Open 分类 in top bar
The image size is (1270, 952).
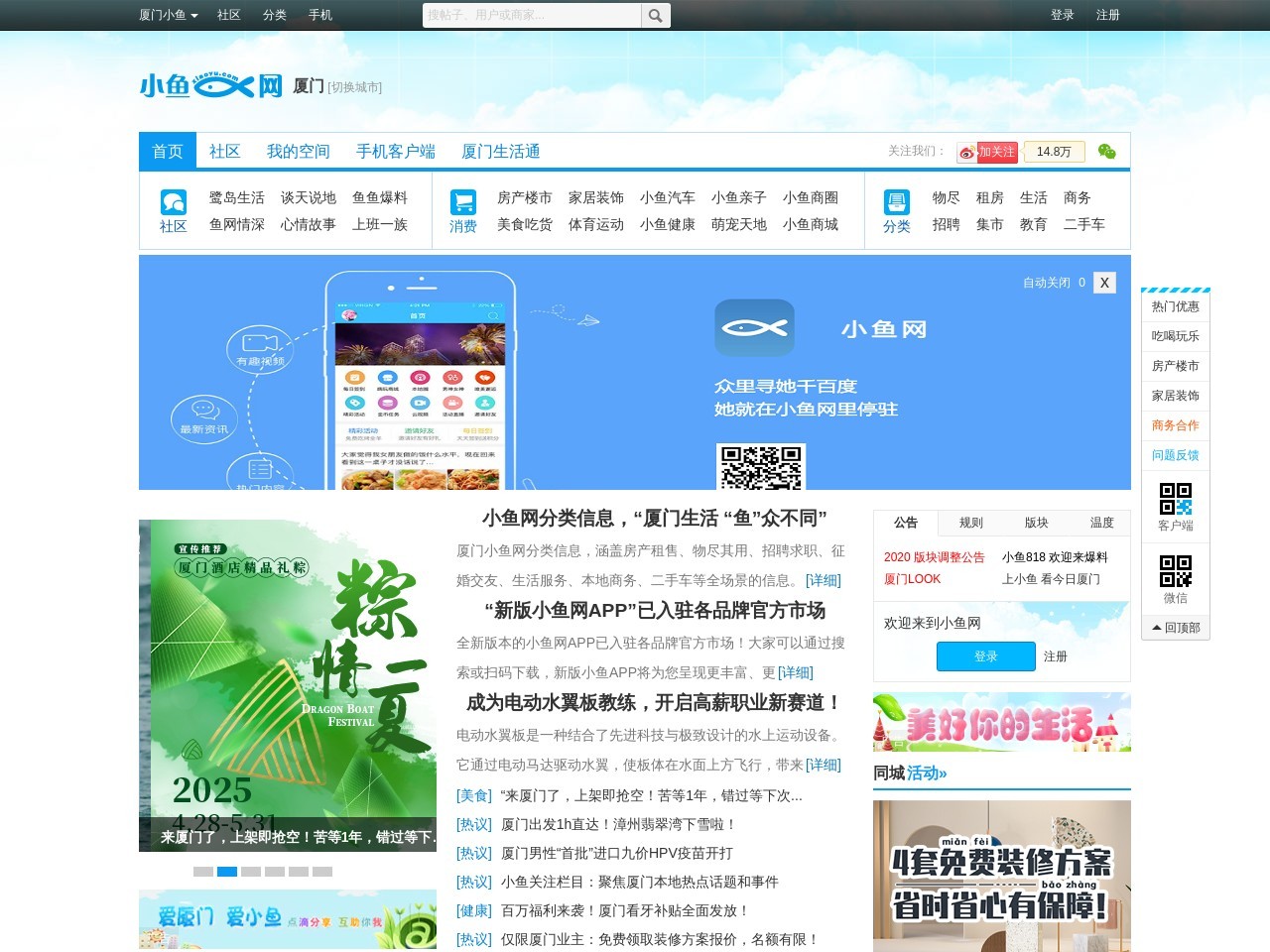(275, 15)
